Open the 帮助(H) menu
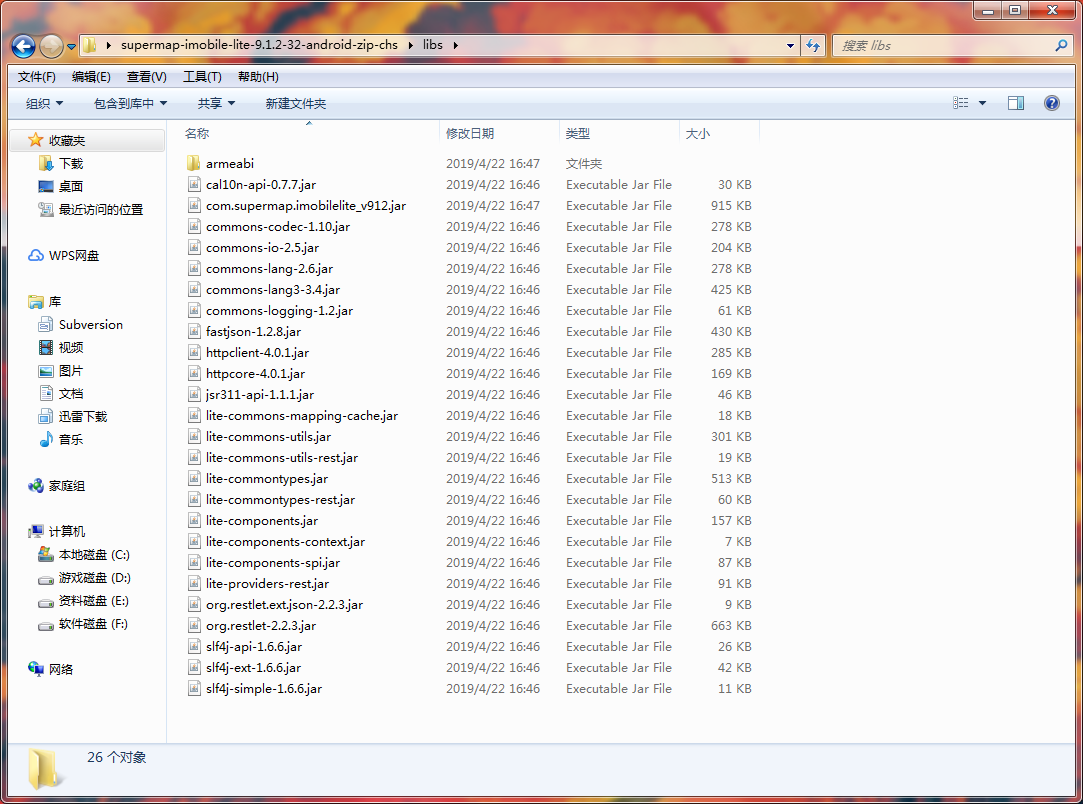The height and width of the screenshot is (804, 1083). tap(258, 77)
